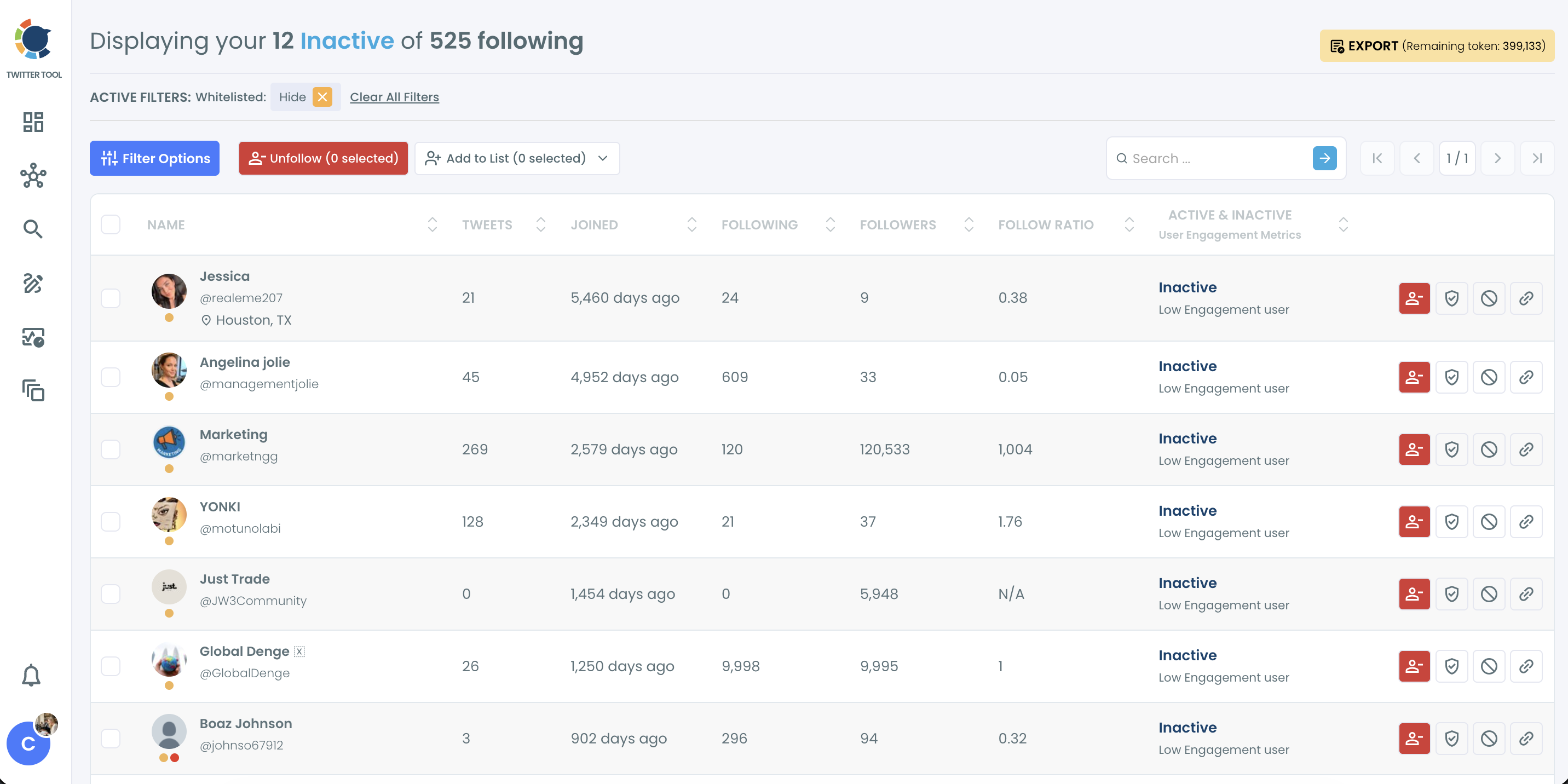The width and height of the screenshot is (1568, 784).
Task: Unfollow Jessica with the red user icon
Action: pos(1414,298)
